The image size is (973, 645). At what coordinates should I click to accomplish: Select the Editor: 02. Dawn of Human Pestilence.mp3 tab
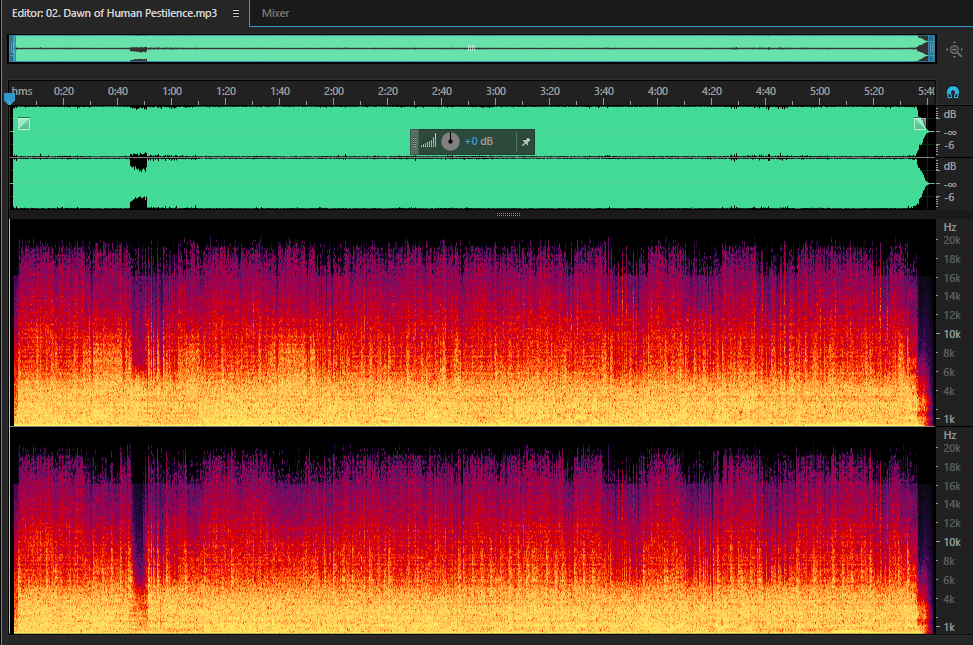point(114,13)
